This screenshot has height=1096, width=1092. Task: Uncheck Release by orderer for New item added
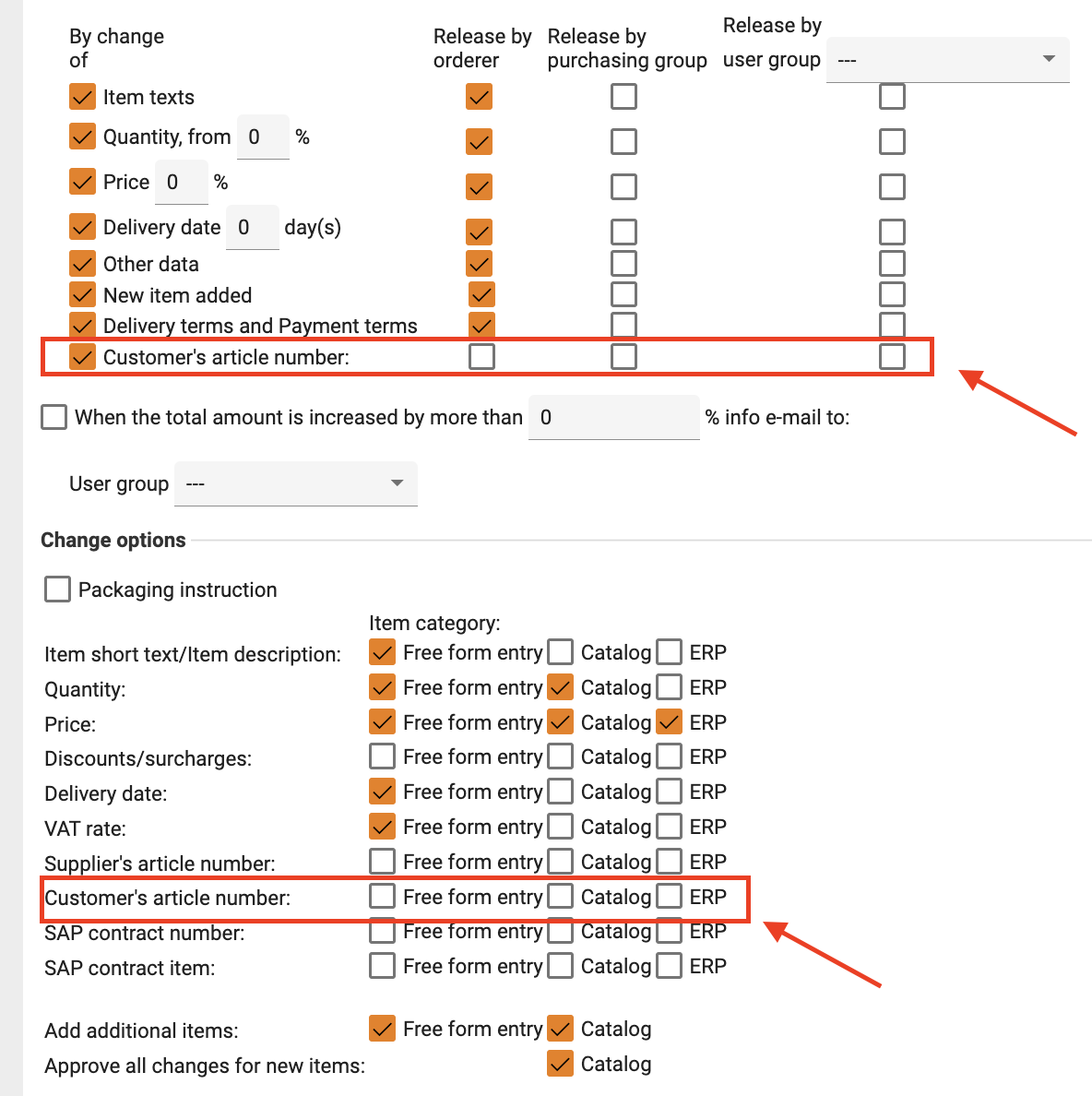[481, 294]
